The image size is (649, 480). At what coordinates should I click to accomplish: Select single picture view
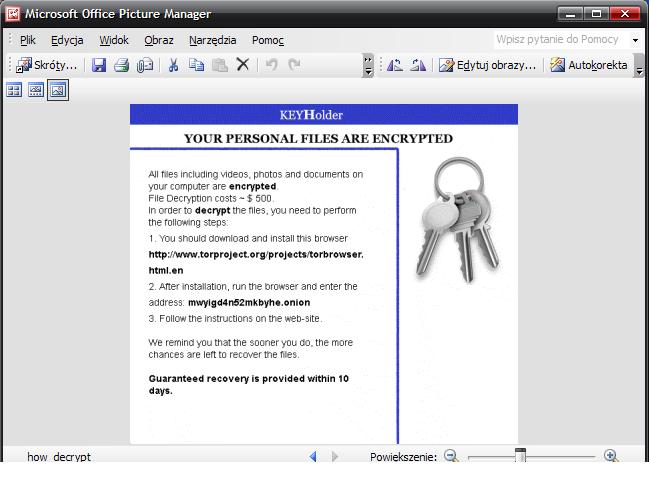pyautogui.click(x=58, y=90)
